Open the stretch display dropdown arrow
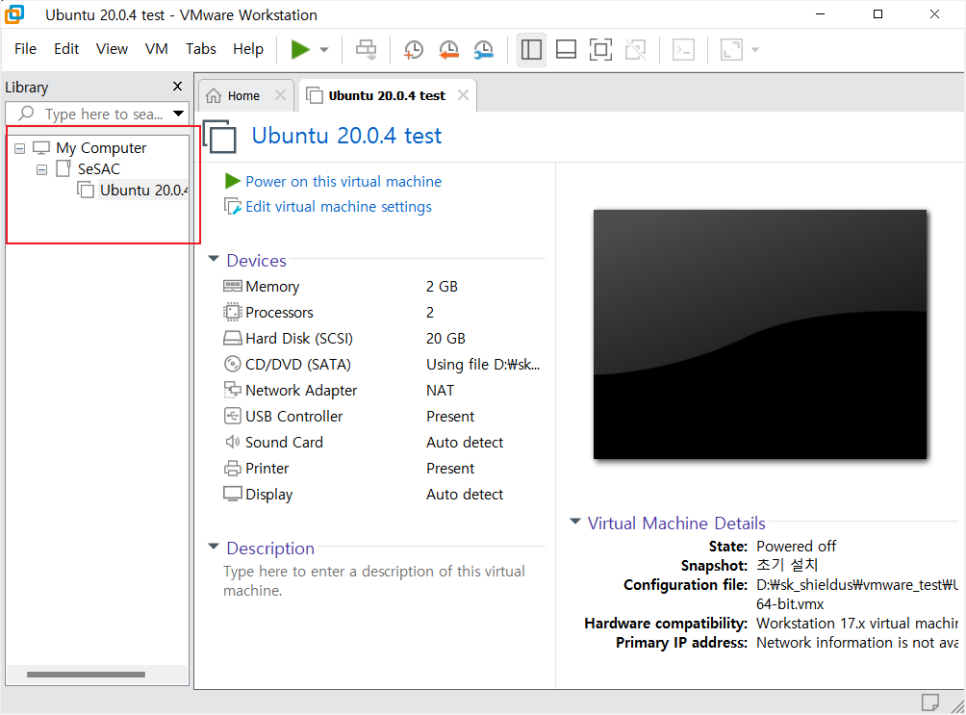This screenshot has width=966, height=715. click(x=755, y=50)
